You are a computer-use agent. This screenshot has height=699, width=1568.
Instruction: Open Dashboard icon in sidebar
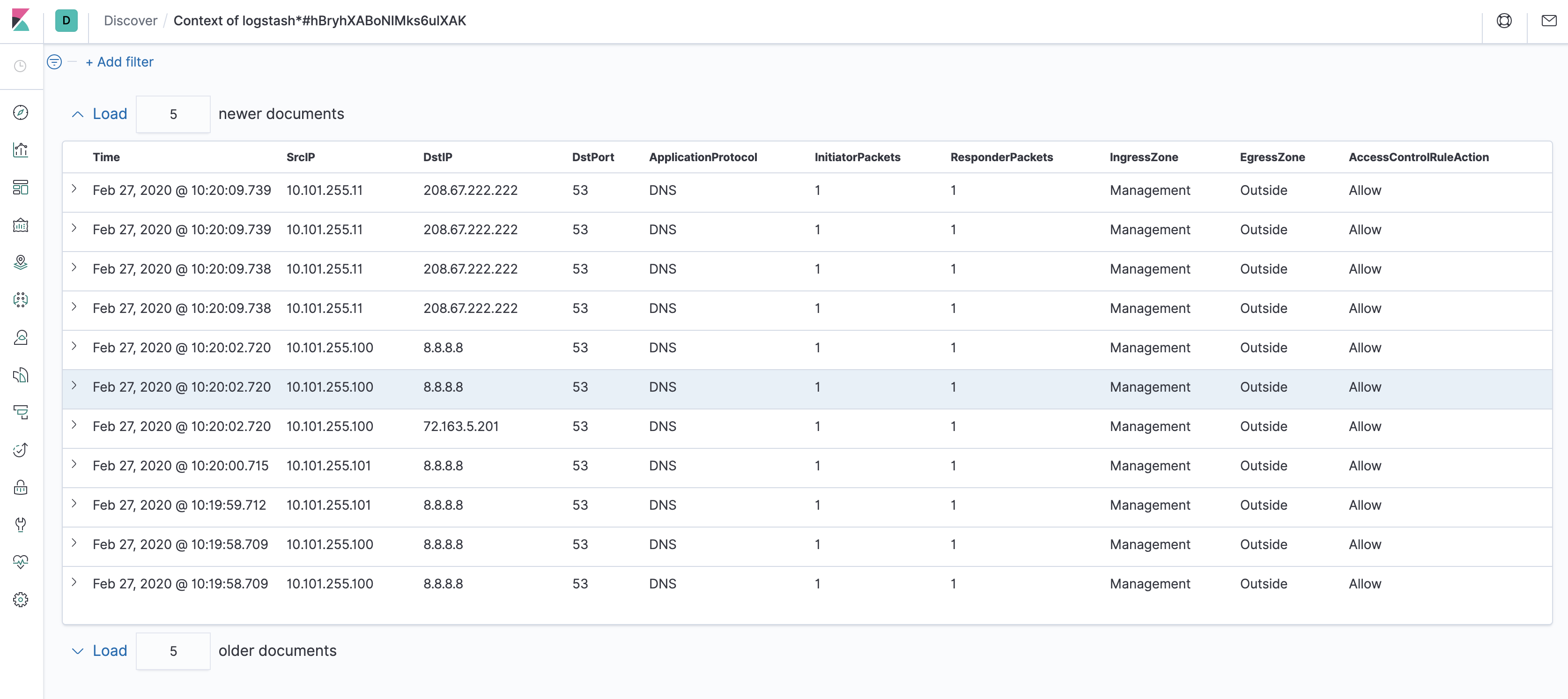(x=21, y=187)
